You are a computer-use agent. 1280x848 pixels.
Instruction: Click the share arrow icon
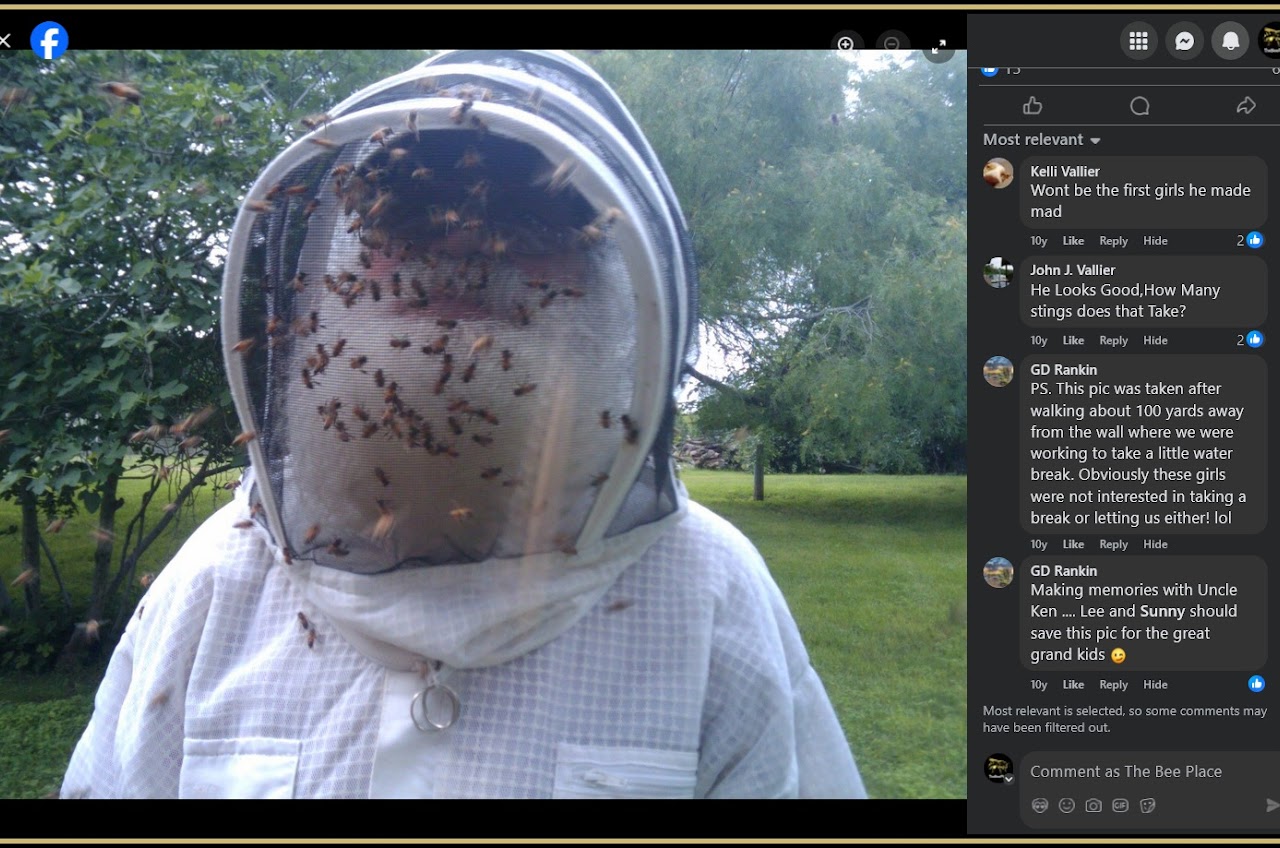1246,106
